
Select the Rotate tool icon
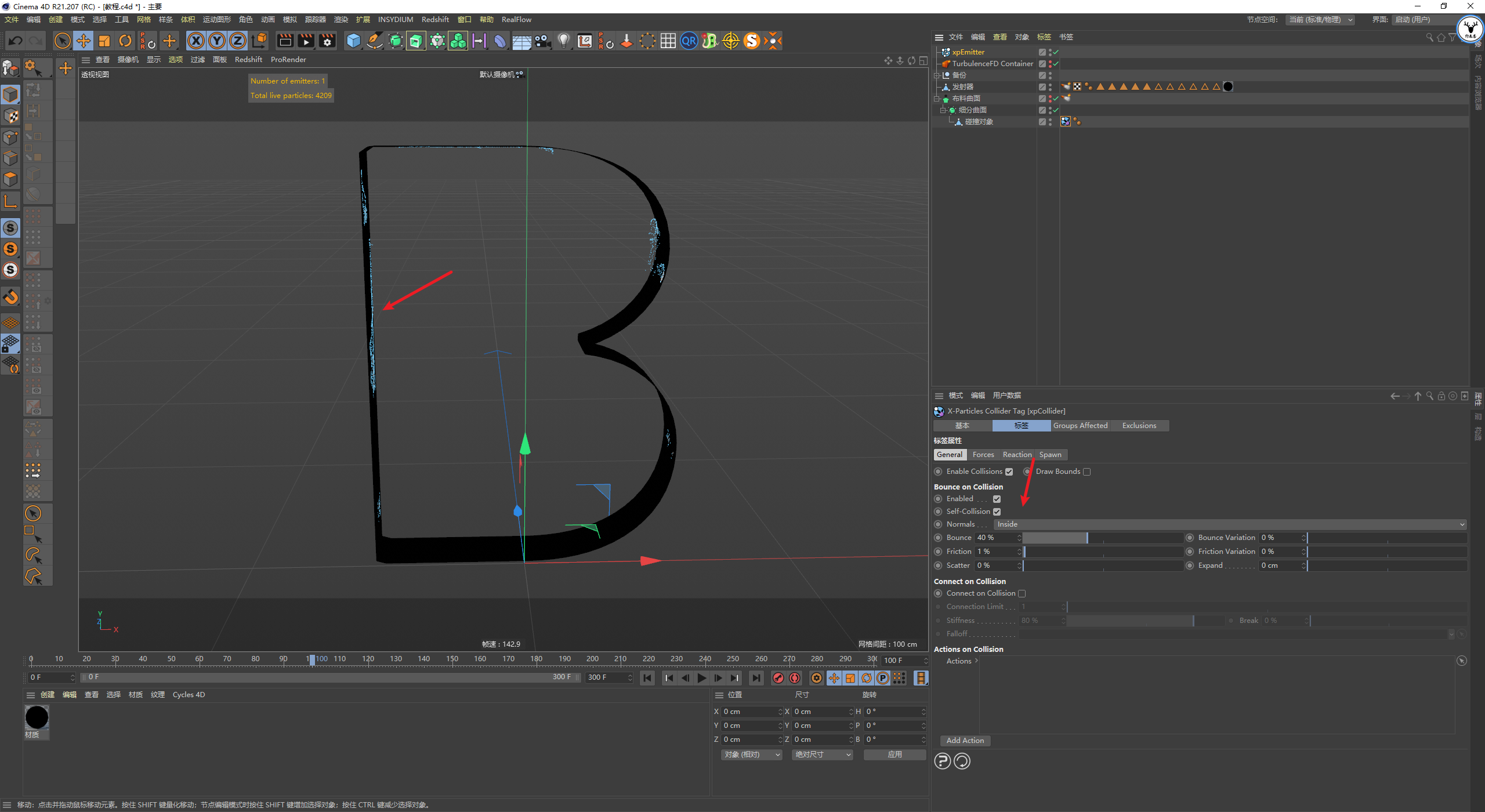click(125, 41)
